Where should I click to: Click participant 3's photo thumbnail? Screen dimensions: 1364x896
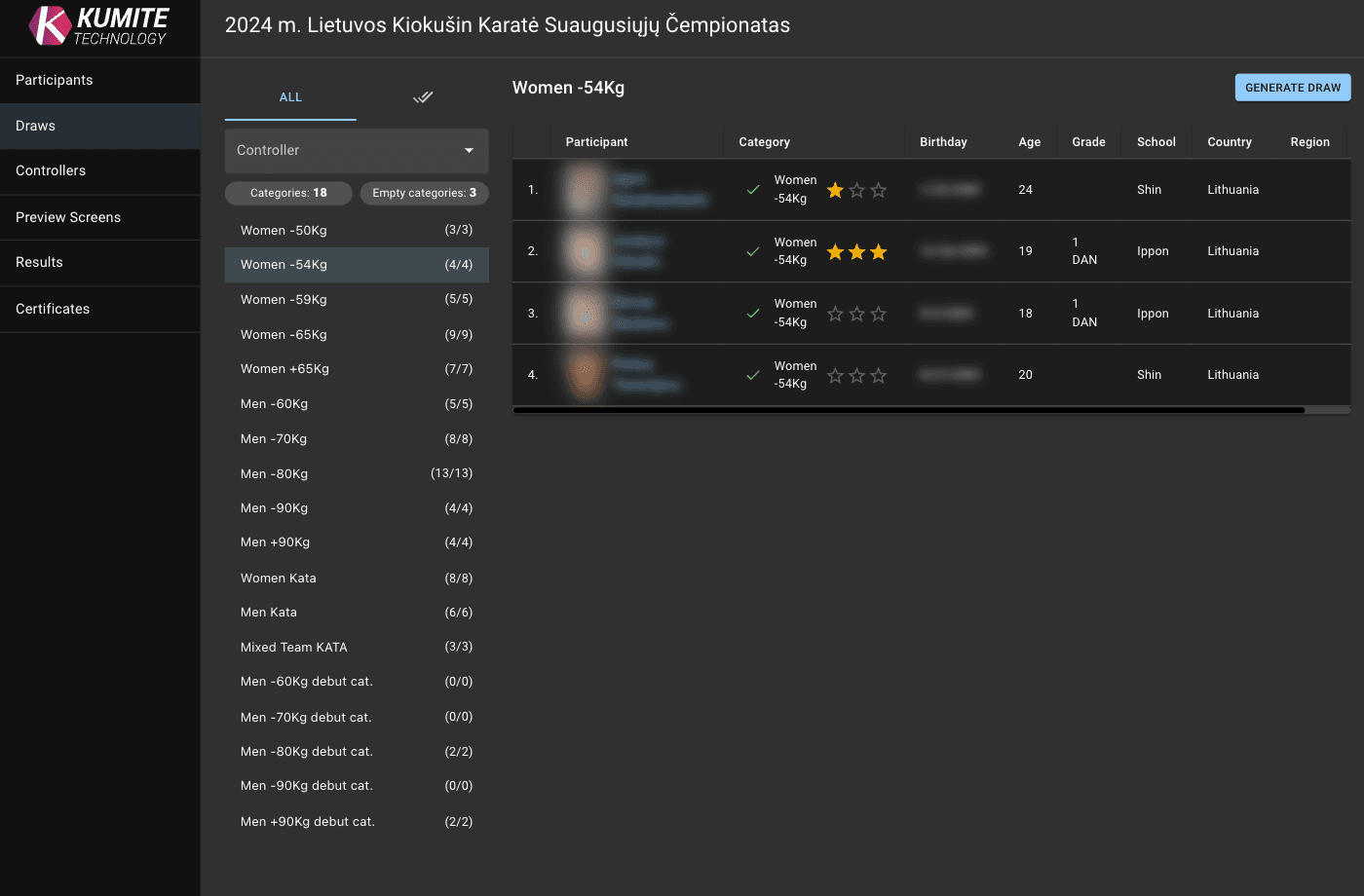585,314
